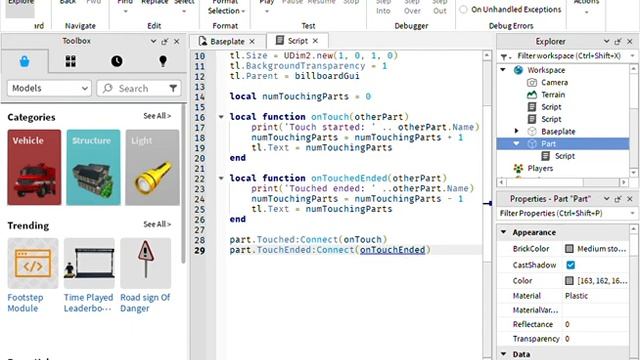This screenshot has width=640, height=360.
Task: Click the Explorer filter funnel icon
Action: click(504, 56)
